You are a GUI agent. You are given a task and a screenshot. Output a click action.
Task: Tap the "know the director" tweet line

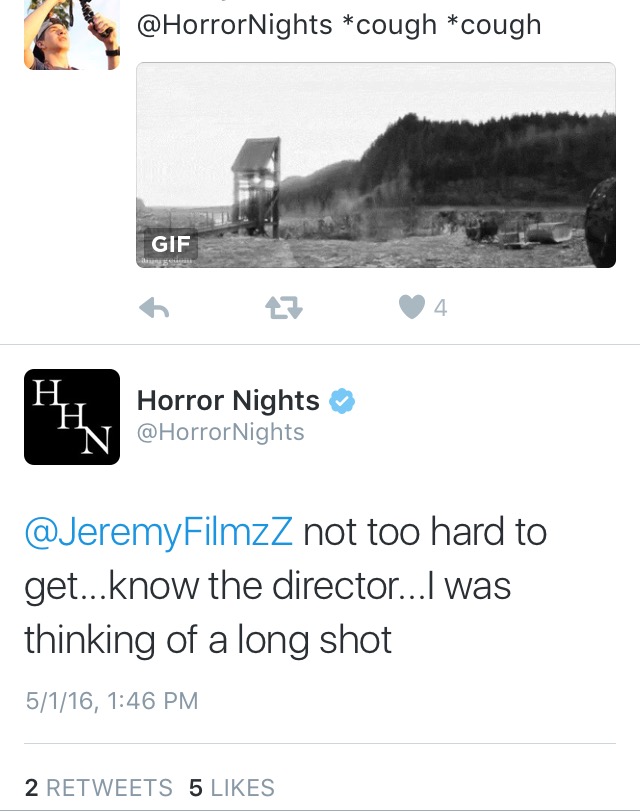click(x=267, y=586)
